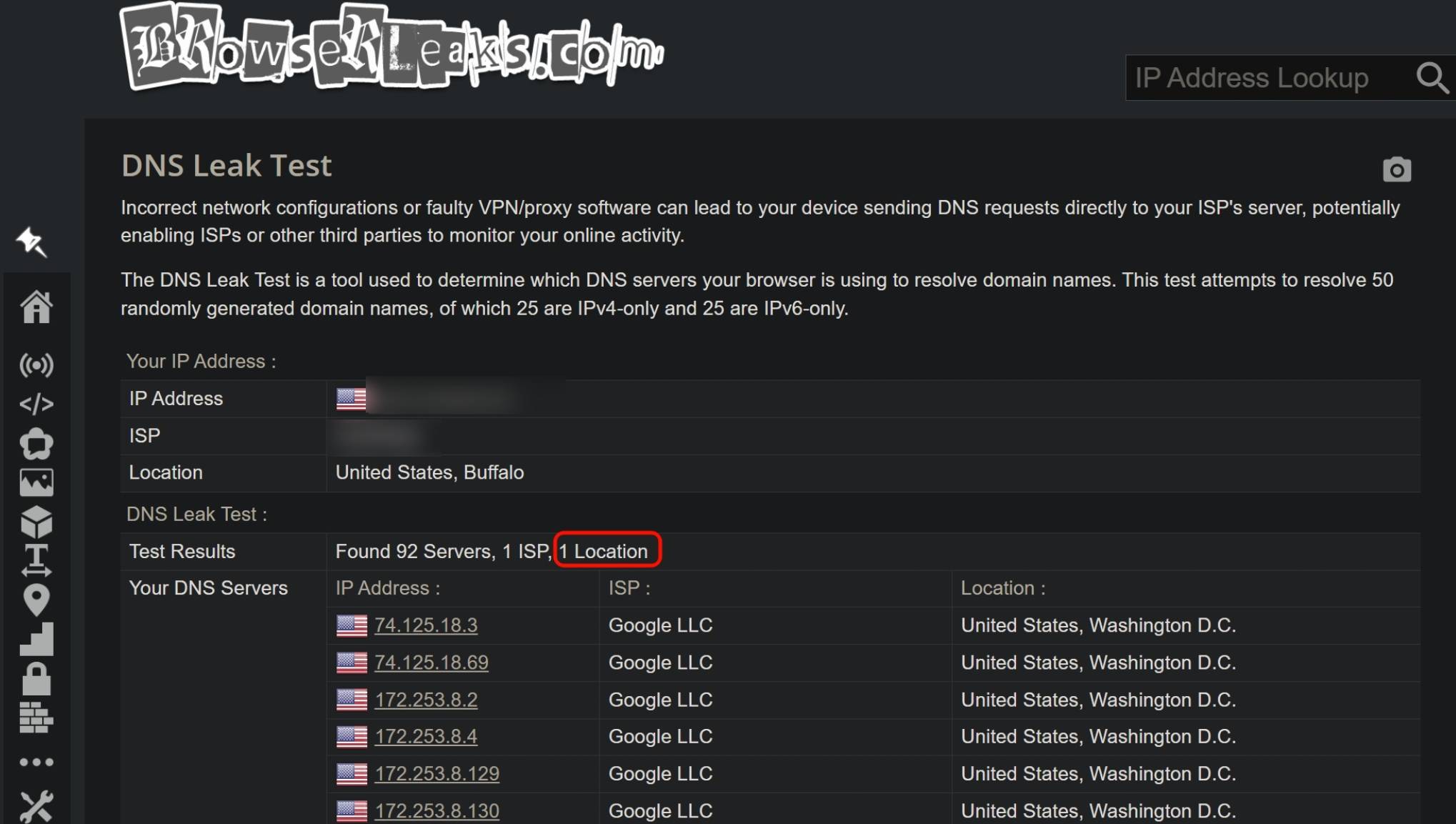Screen dimensions: 1456x824
Task: Click the US flag beside 74.125.18.3
Action: click(x=351, y=626)
